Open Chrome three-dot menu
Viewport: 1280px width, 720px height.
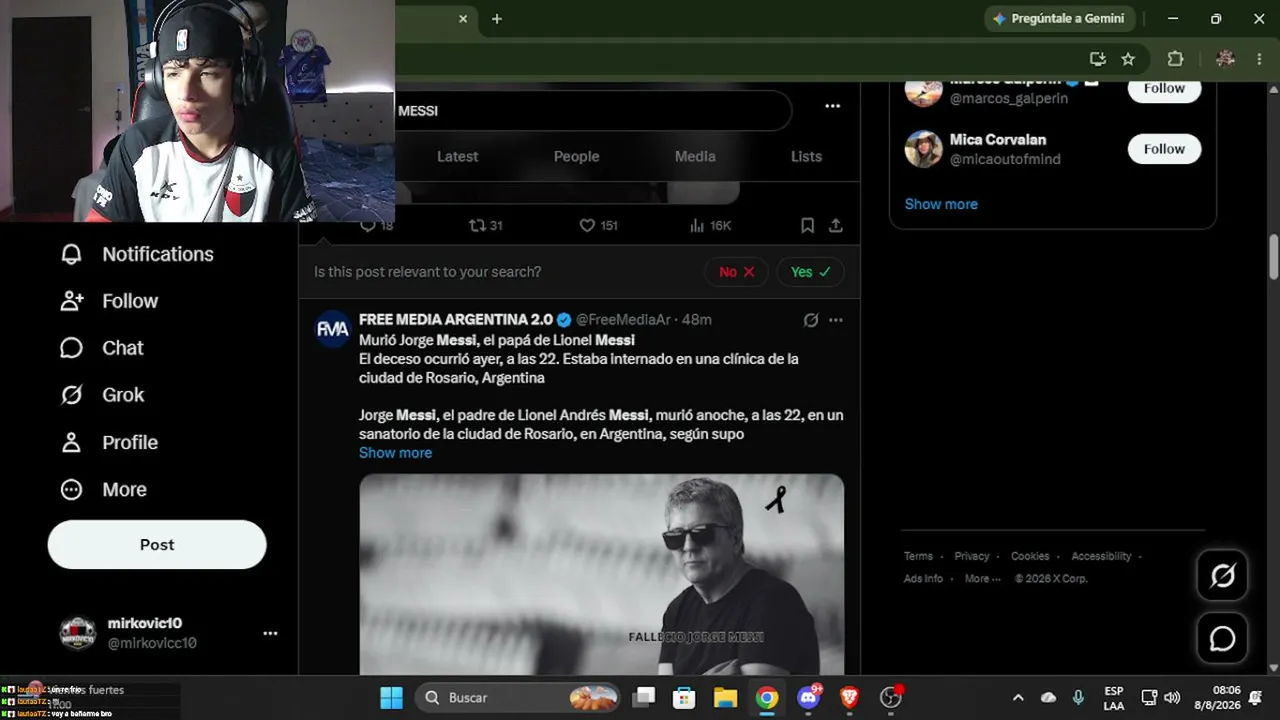point(1259,59)
